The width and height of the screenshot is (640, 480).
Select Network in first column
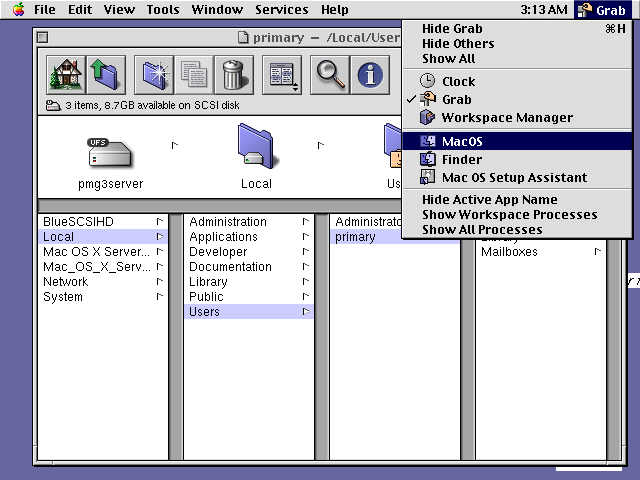[x=102, y=282]
